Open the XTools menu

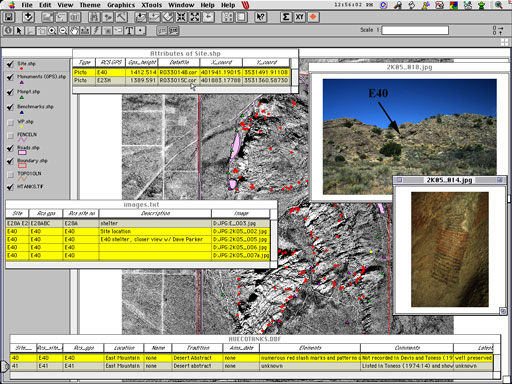coord(151,5)
